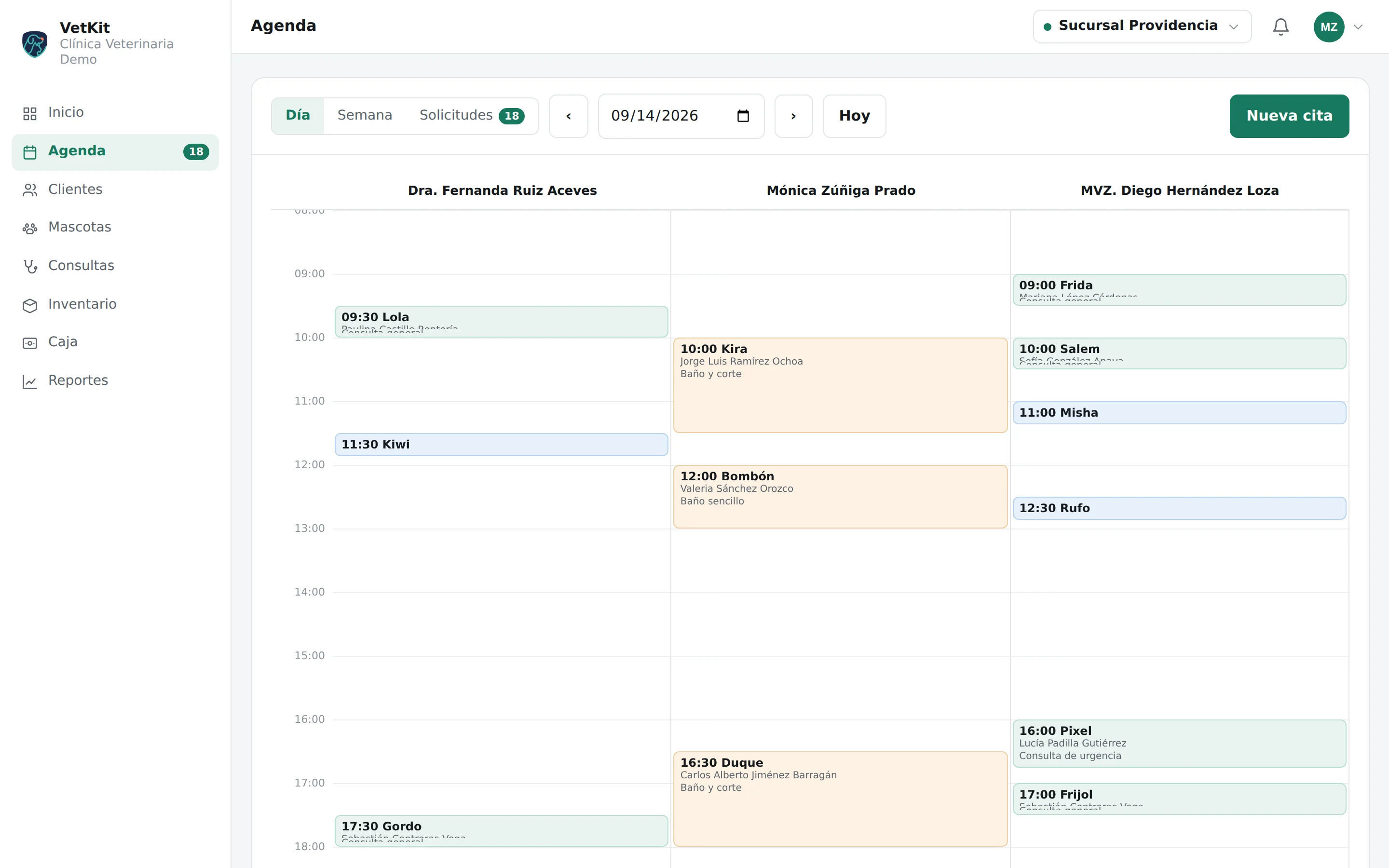Click the MZ user avatar
This screenshot has width=1389, height=868.
click(x=1329, y=27)
